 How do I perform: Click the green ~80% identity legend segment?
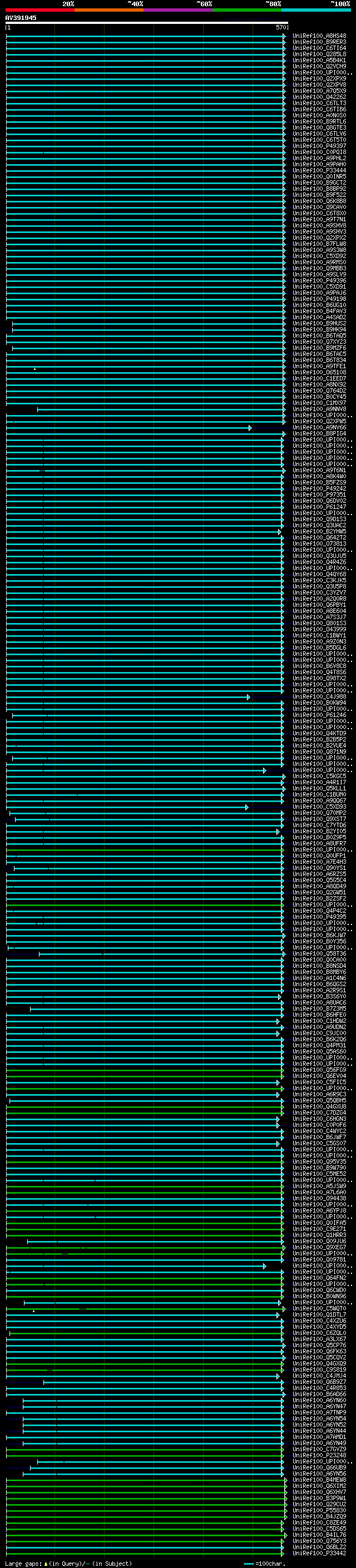tap(247, 10)
